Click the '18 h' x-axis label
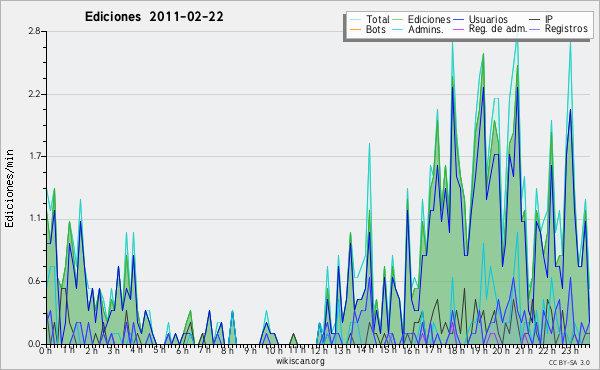Image resolution: width=600 pixels, height=370 pixels. point(456,350)
